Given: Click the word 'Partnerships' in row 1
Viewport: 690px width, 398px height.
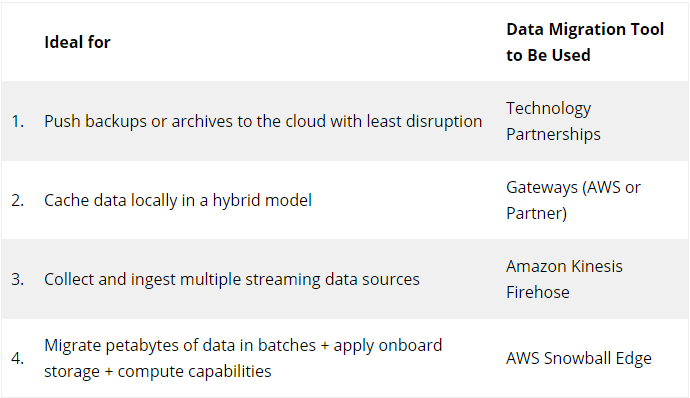Looking at the screenshot, I should tap(553, 134).
